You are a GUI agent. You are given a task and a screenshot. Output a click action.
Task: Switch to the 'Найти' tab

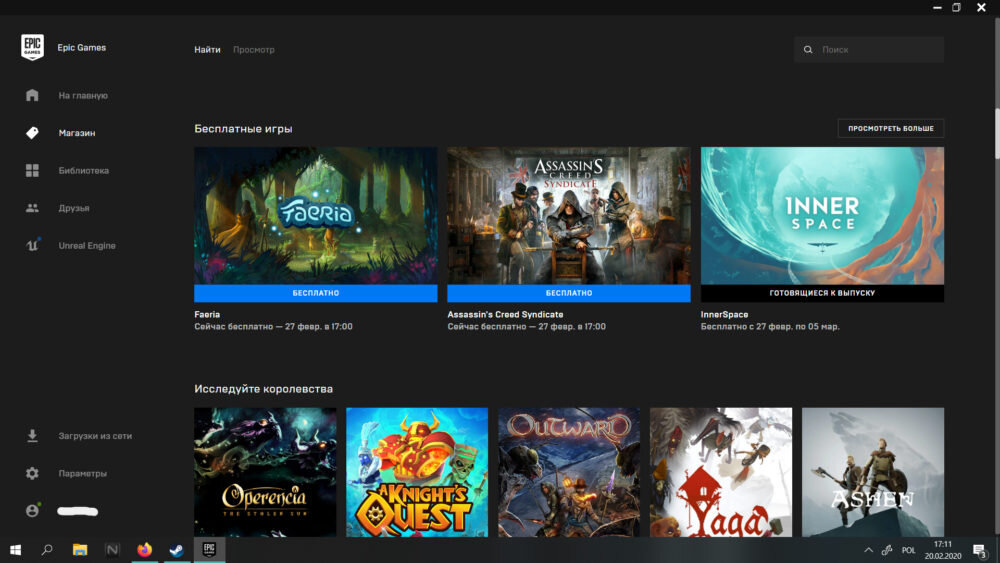[x=207, y=50]
